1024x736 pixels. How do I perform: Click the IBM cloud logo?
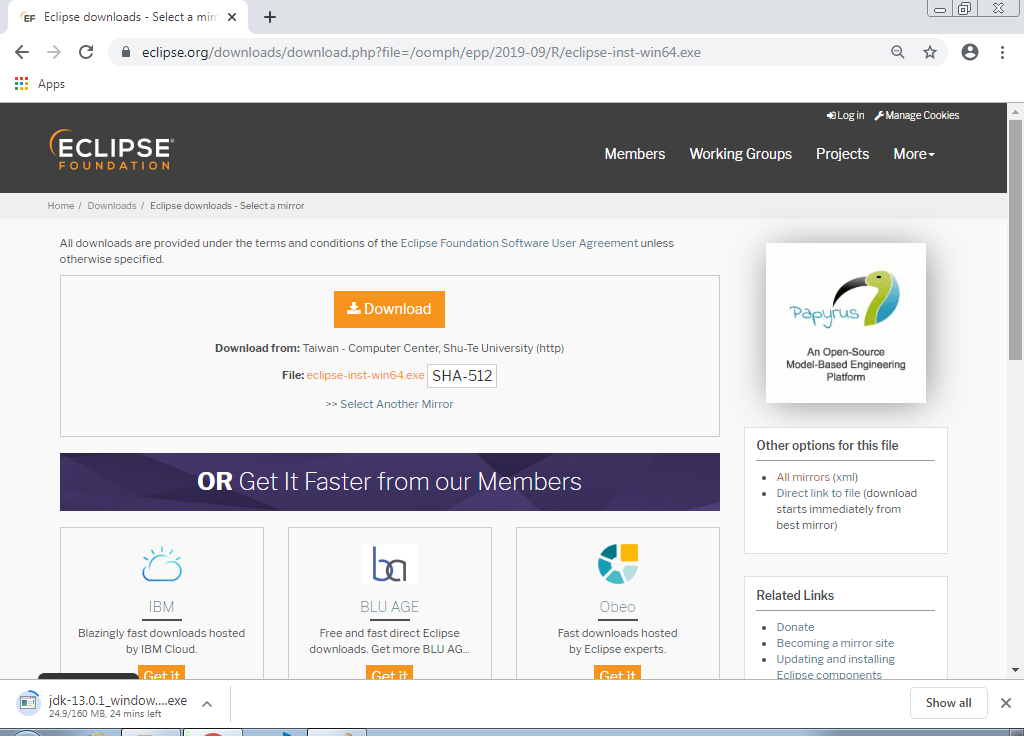tap(161, 564)
